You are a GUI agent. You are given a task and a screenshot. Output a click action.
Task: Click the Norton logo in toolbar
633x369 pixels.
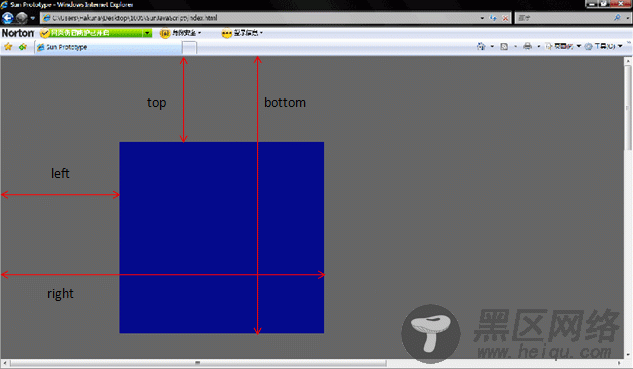click(x=18, y=33)
